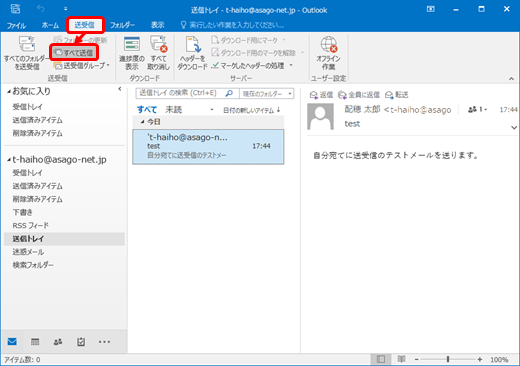Image resolution: width=520 pixels, height=366 pixels.
Task: Open 迷惑メール junk folder
Action: (x=28, y=252)
